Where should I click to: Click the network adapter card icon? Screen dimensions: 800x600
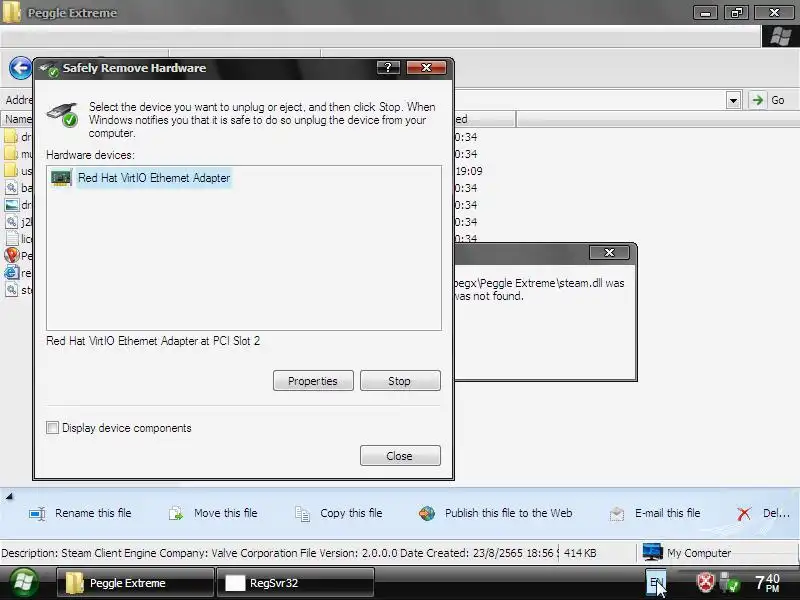click(61, 178)
